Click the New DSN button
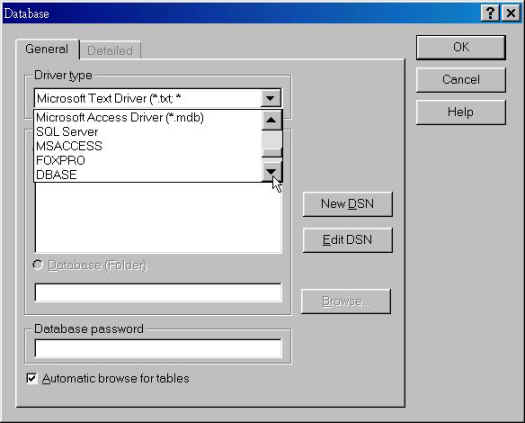The width and height of the screenshot is (525, 423). coord(348,204)
